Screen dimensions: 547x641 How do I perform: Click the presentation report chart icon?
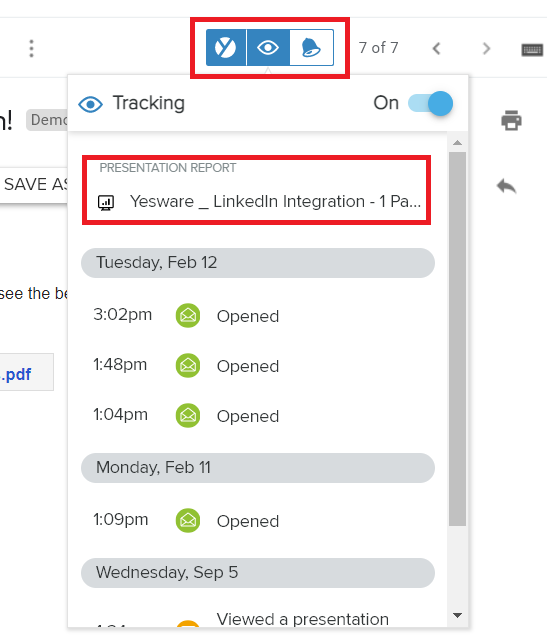coord(106,202)
